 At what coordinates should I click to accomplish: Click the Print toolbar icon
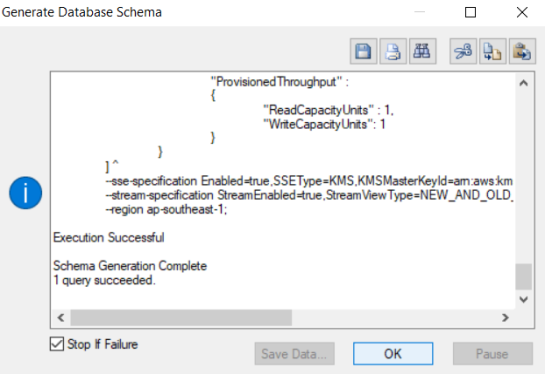click(393, 51)
